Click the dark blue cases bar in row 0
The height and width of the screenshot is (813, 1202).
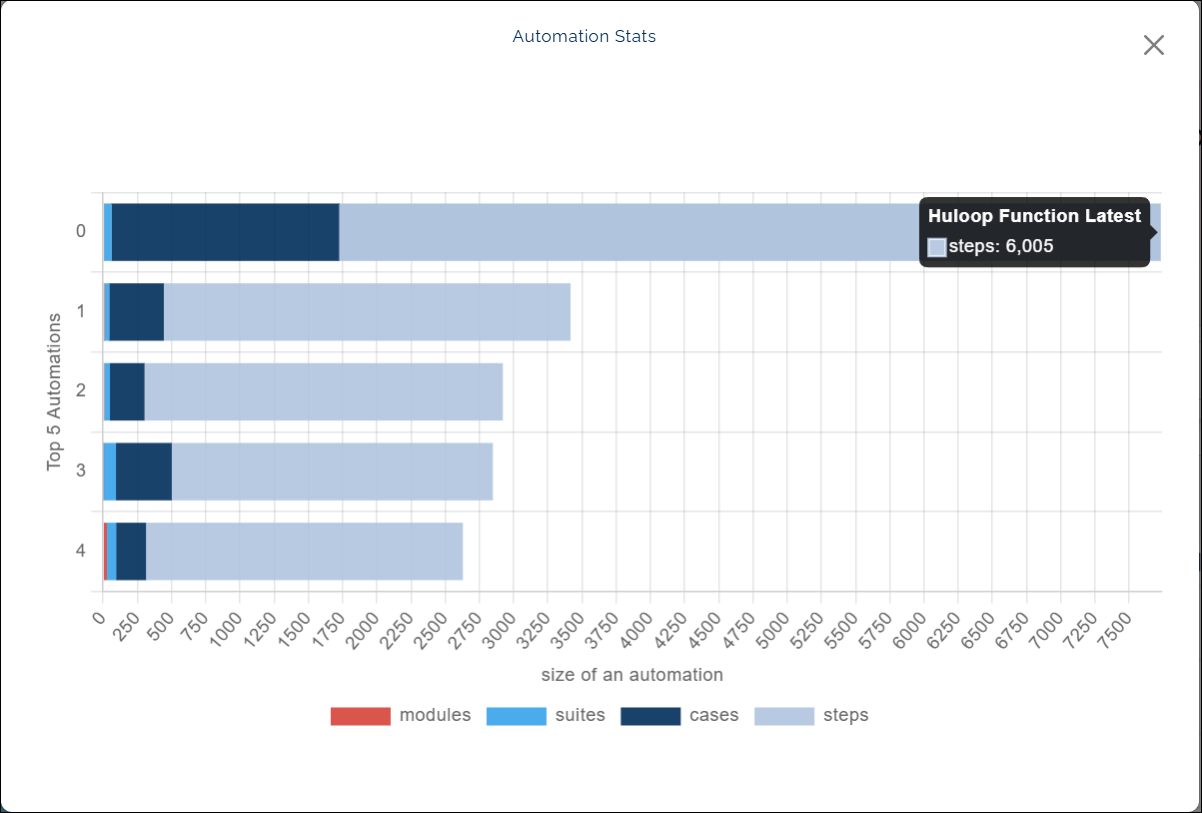[225, 232]
